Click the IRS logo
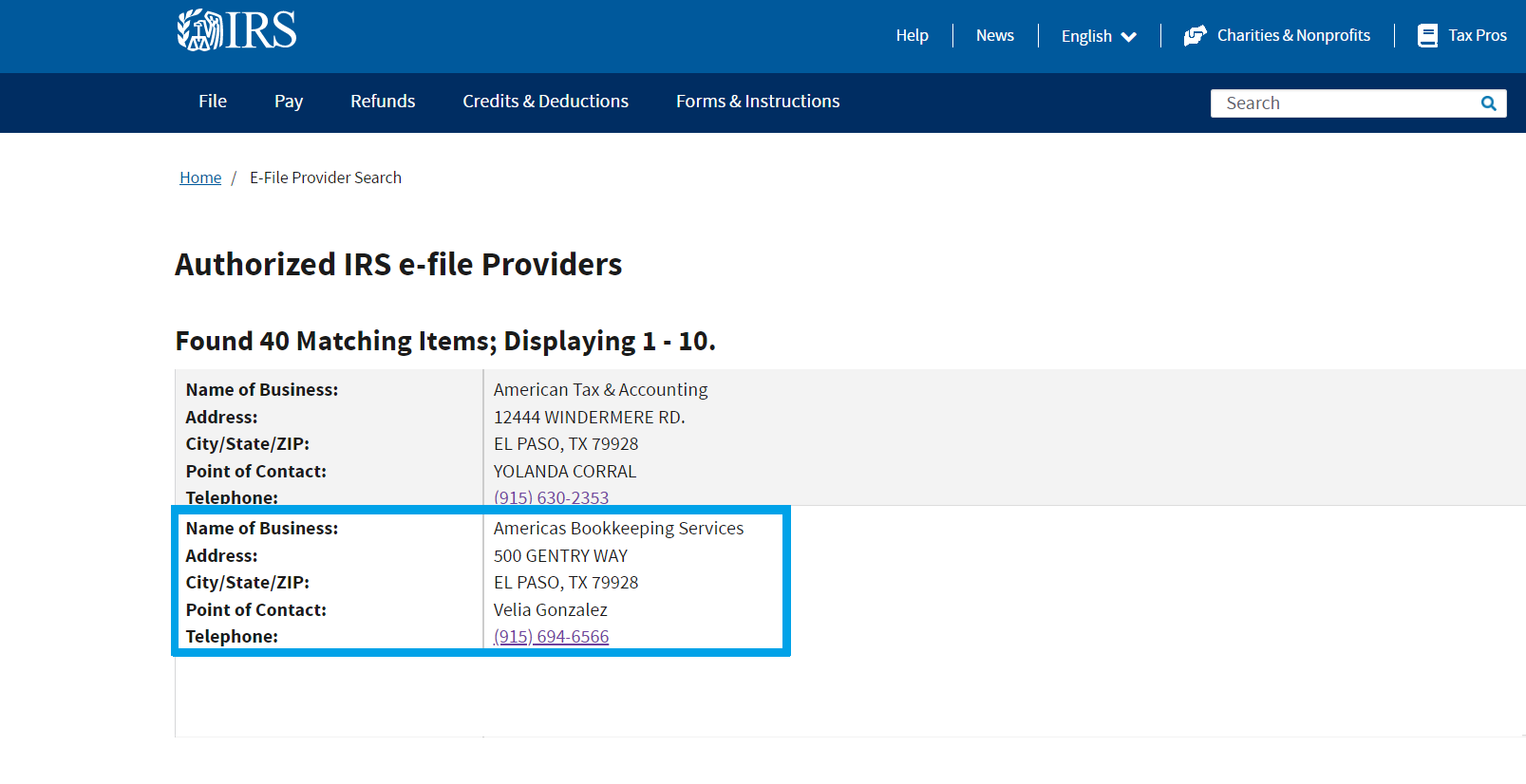1526x784 pixels. (236, 30)
